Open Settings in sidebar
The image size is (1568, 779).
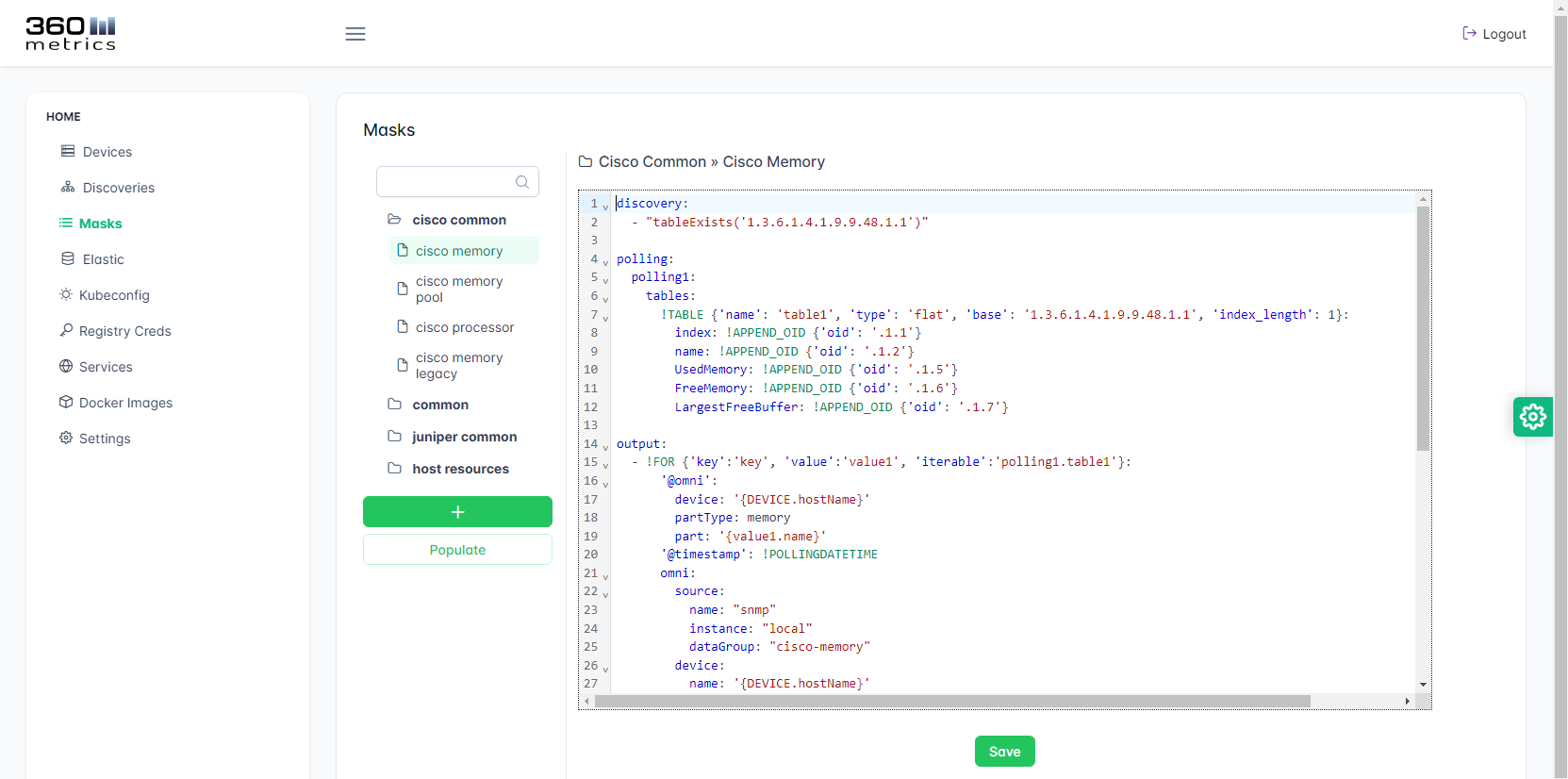[x=105, y=439]
